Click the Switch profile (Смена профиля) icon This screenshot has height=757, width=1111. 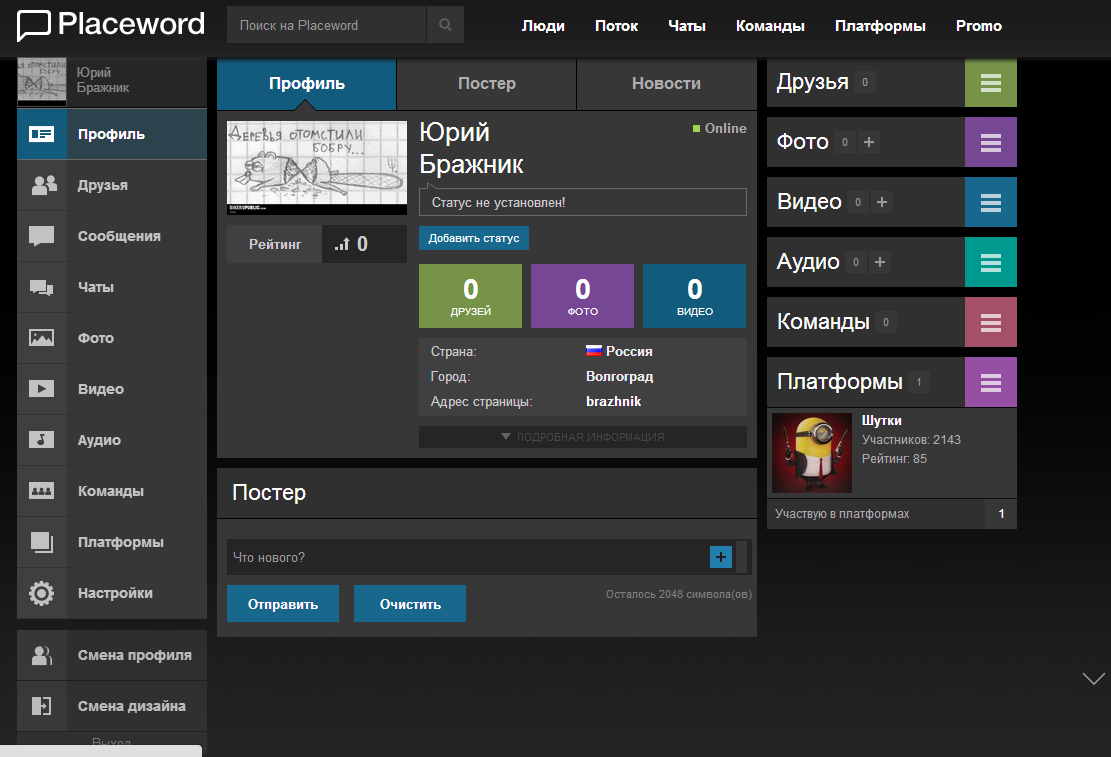[x=42, y=656]
